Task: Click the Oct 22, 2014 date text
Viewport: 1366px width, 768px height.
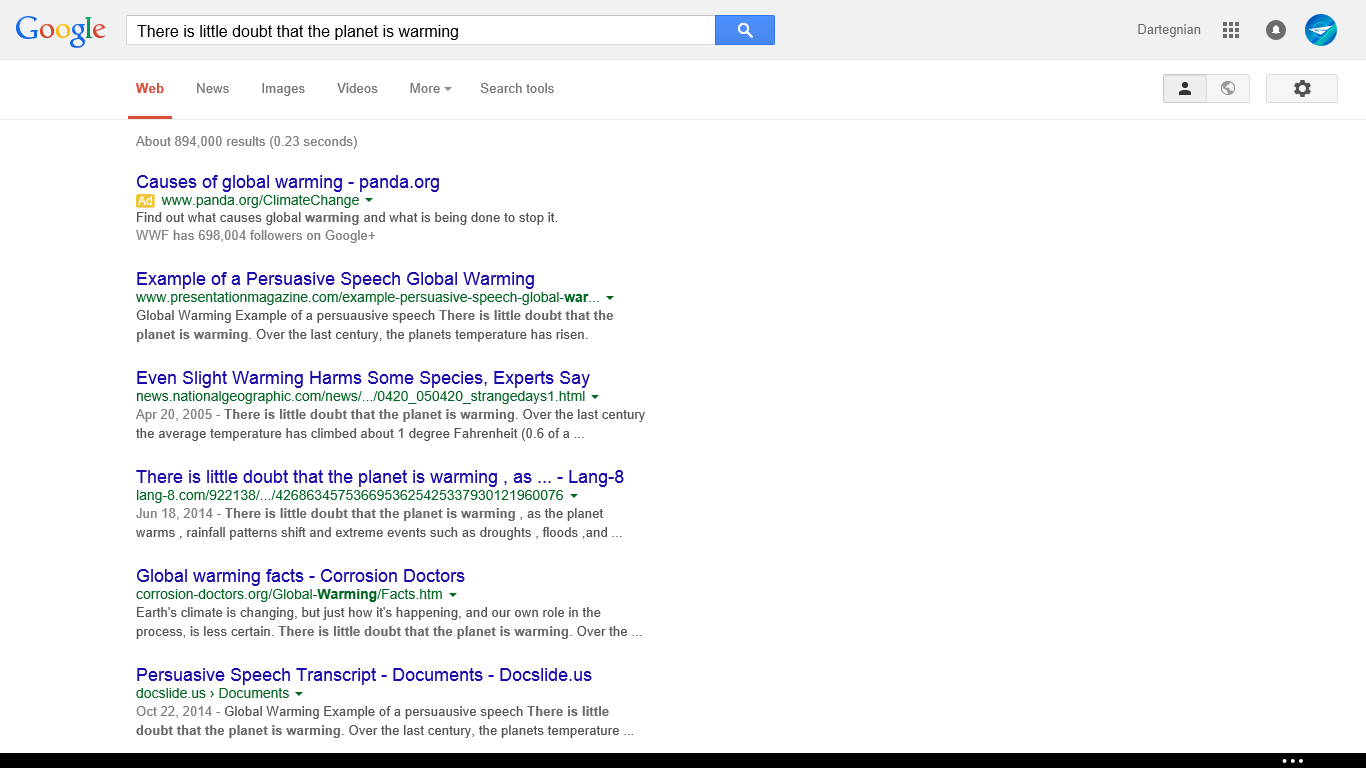Action: (x=174, y=712)
